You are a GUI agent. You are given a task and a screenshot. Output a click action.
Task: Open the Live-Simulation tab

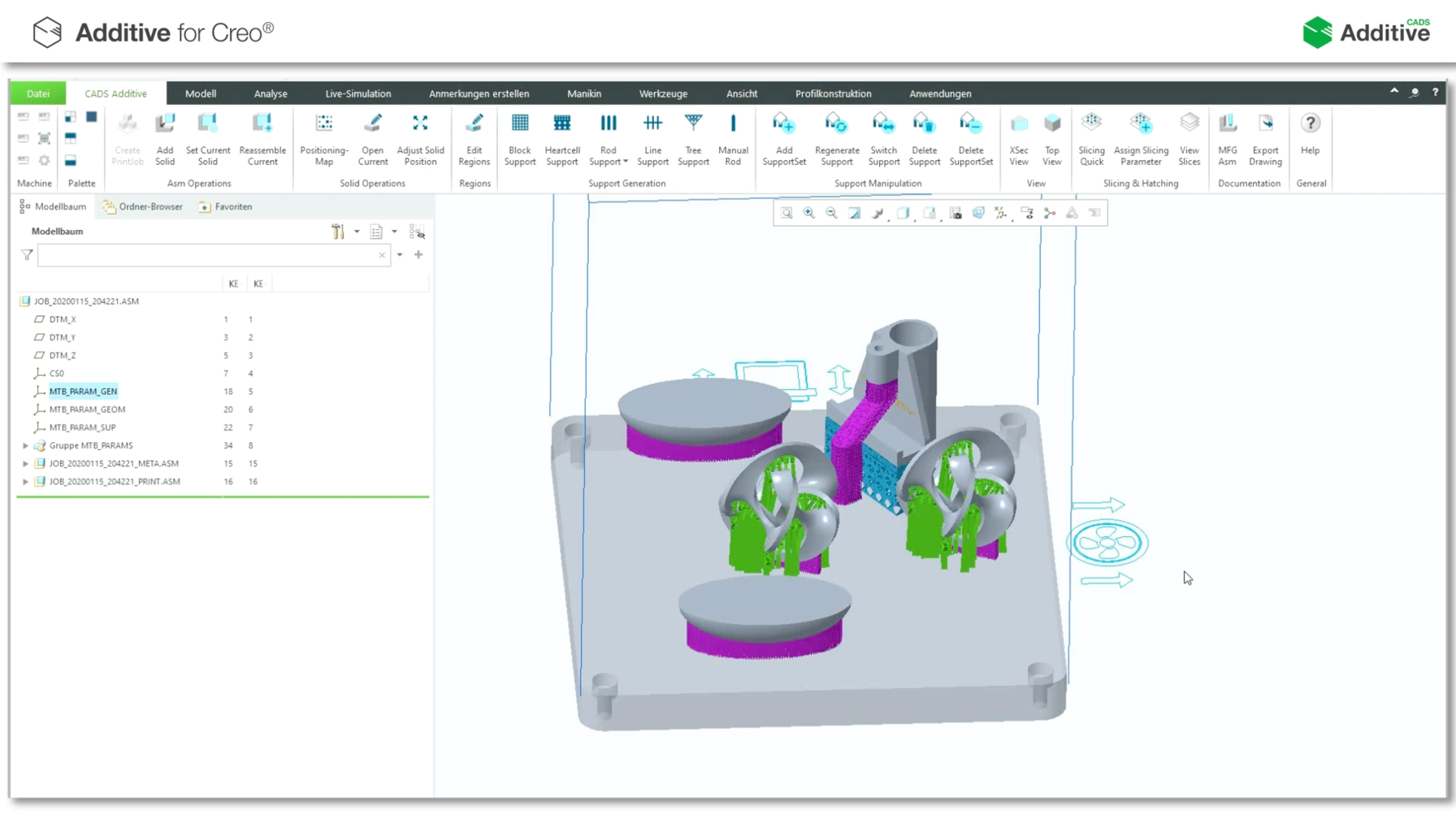pos(358,93)
